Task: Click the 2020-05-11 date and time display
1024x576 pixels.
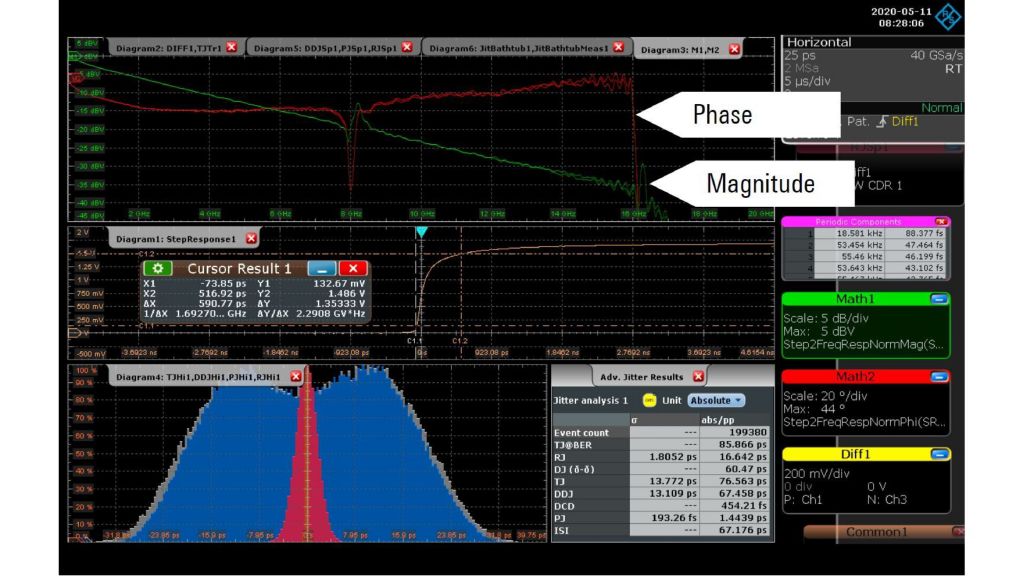Action: point(901,17)
